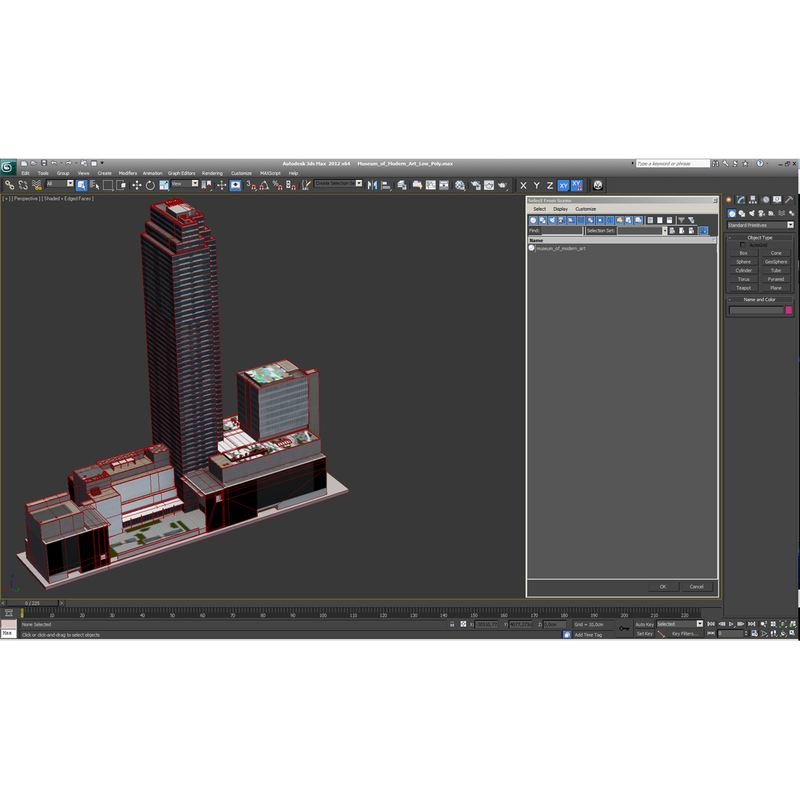Open the Render Setup dialog icon
Viewport: 800px width, 800px height.
pyautogui.click(x=473, y=183)
